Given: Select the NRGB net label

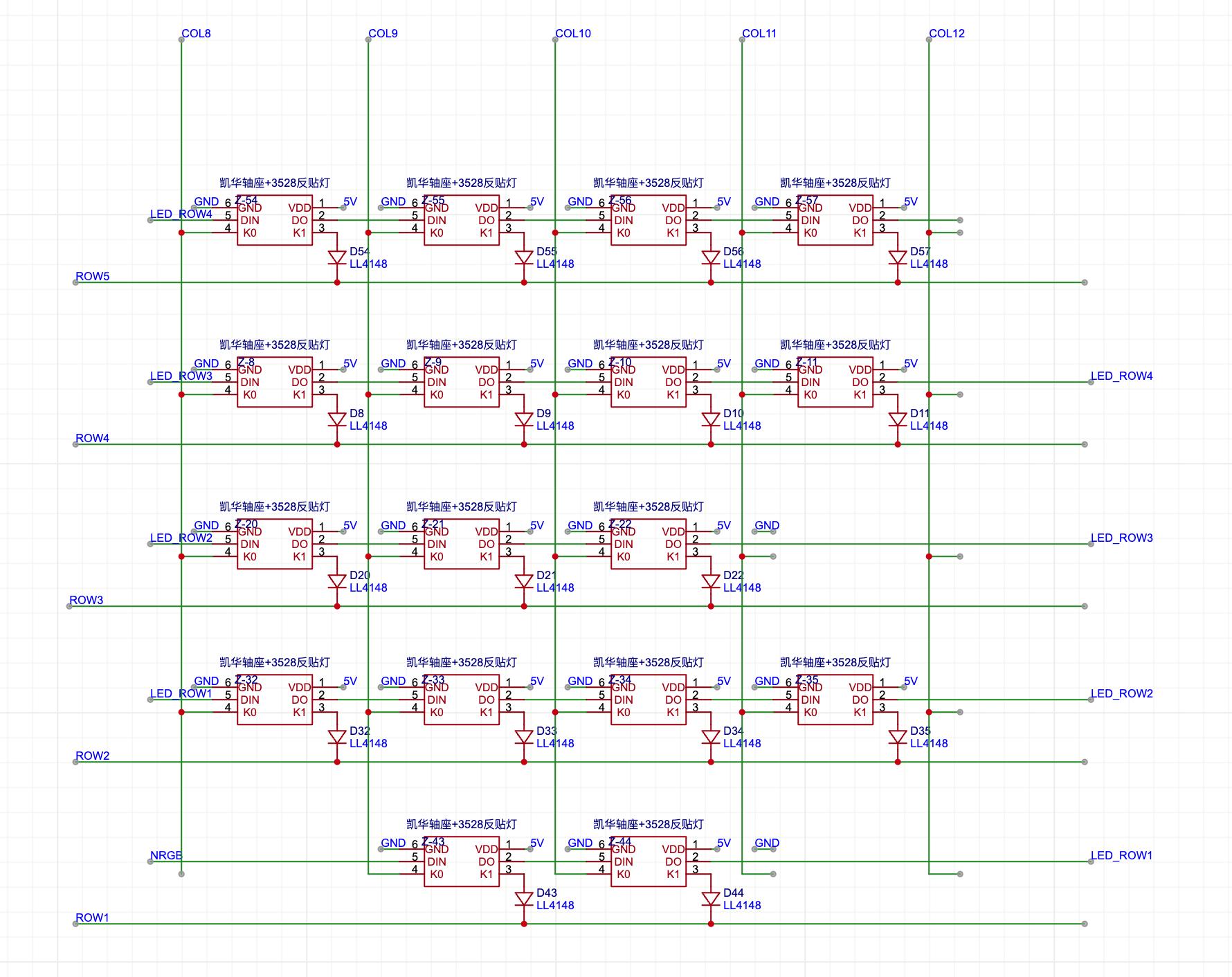Looking at the screenshot, I should [x=166, y=855].
